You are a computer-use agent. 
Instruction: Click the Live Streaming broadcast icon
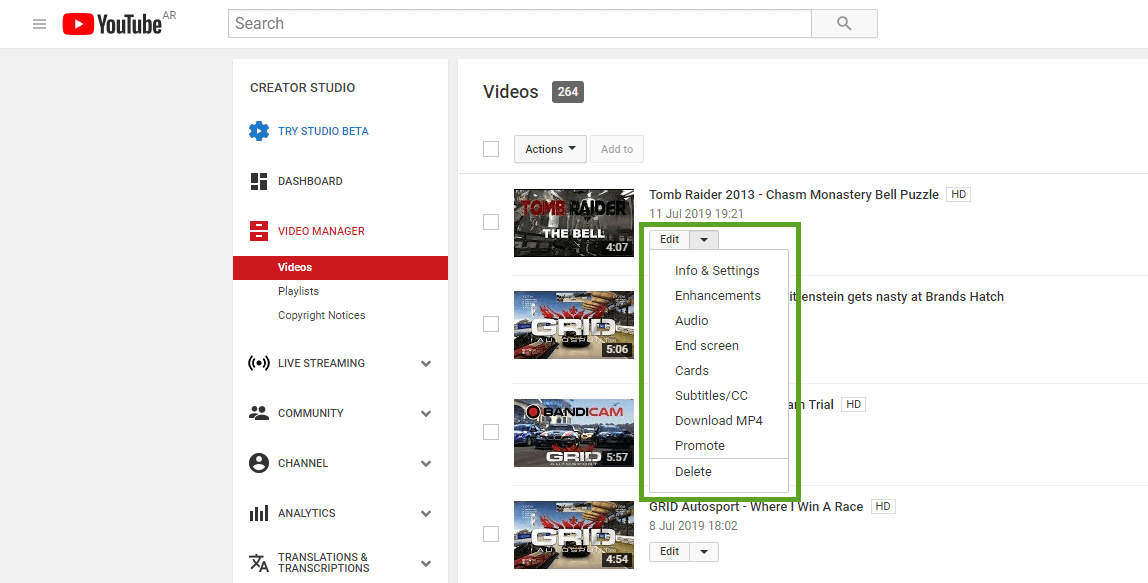[x=258, y=363]
